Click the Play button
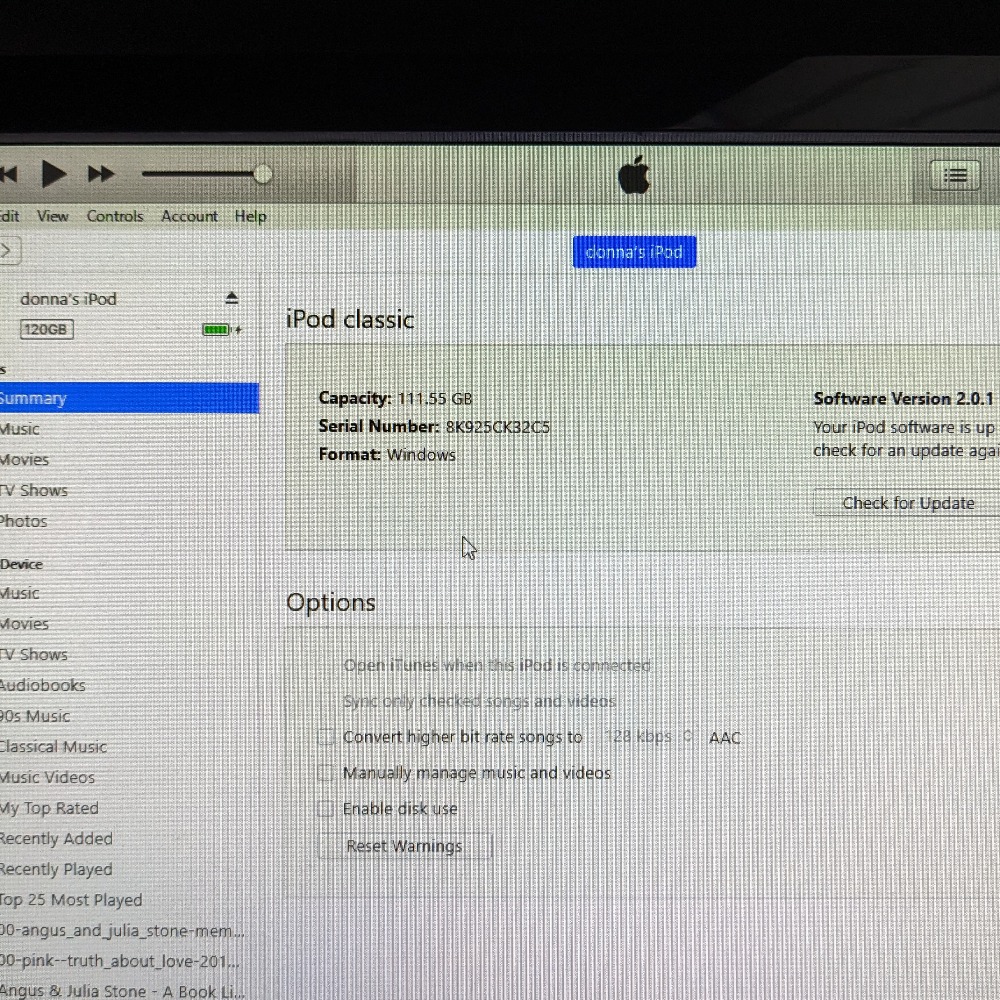The width and height of the screenshot is (1000, 1000). [54, 174]
